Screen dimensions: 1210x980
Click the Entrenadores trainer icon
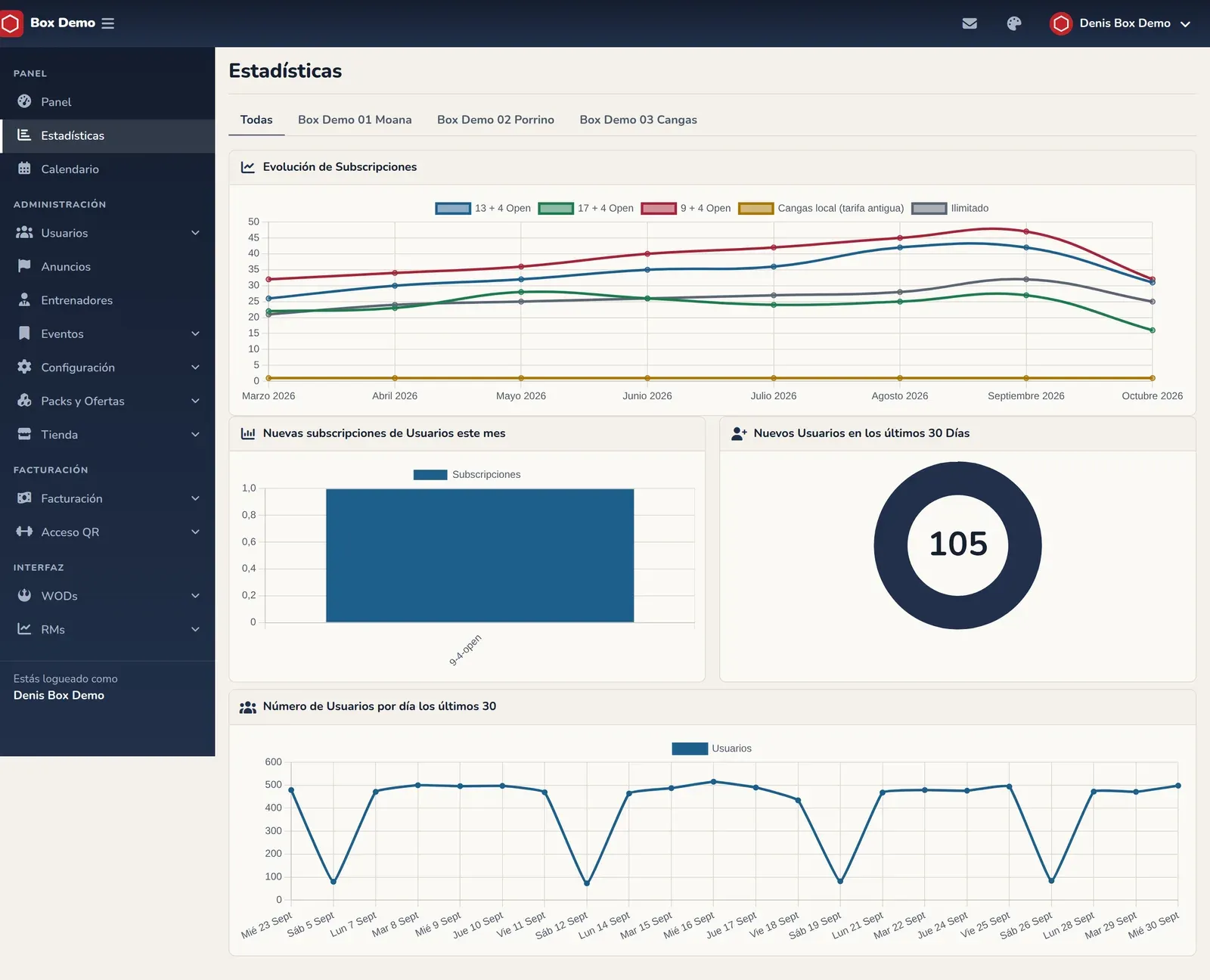(24, 299)
